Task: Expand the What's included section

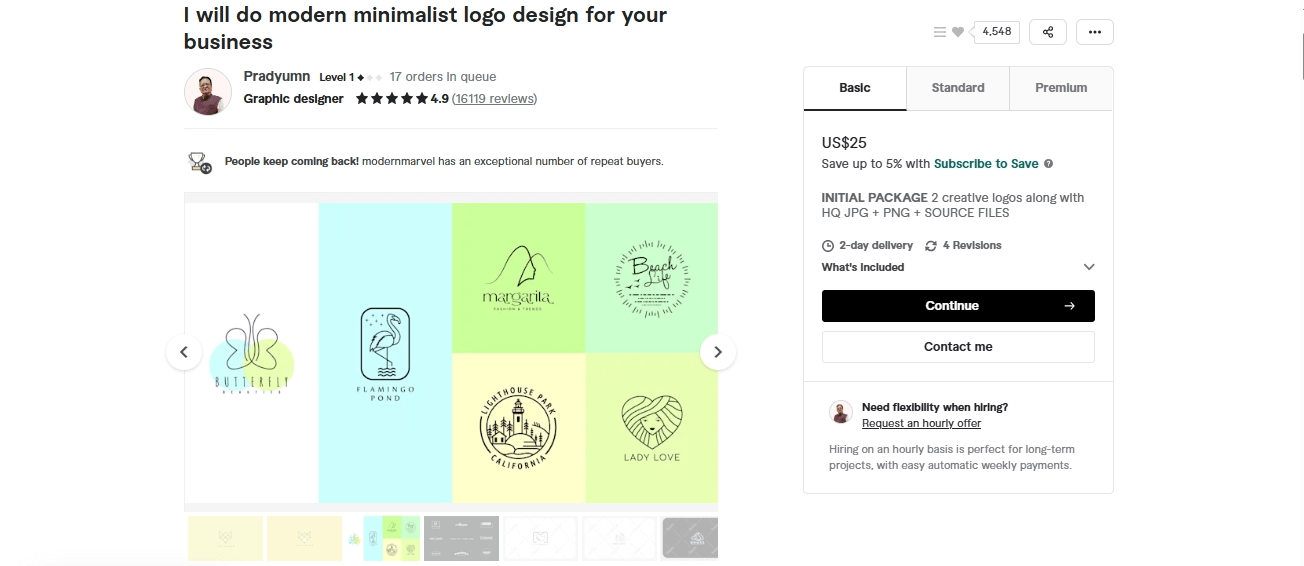Action: coord(1089,267)
